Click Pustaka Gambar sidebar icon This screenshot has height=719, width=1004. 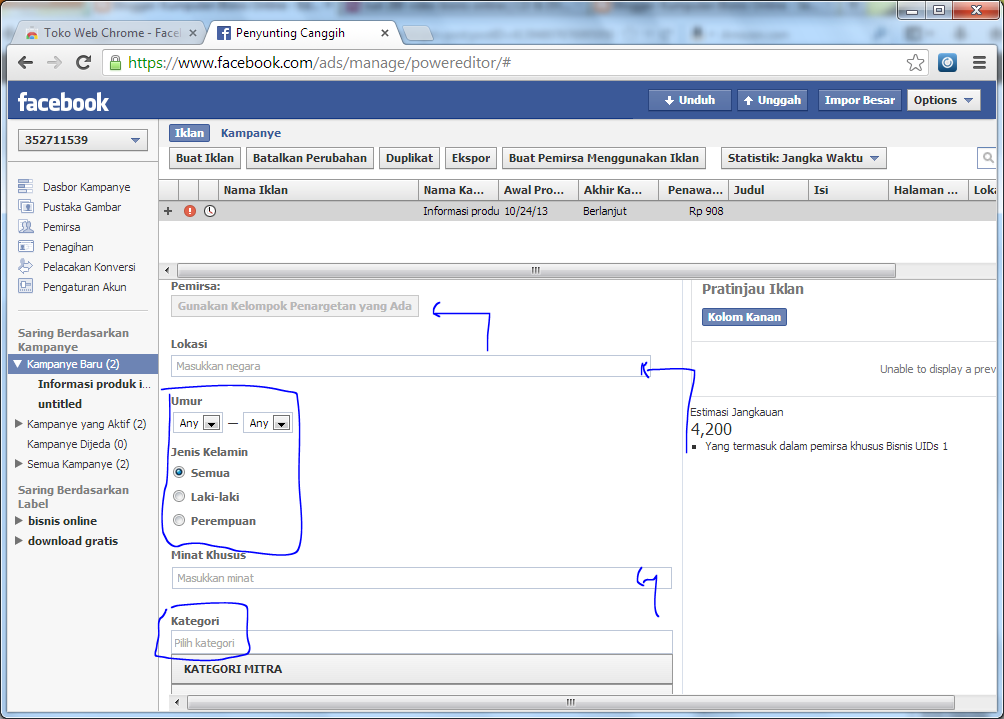click(x=26, y=206)
